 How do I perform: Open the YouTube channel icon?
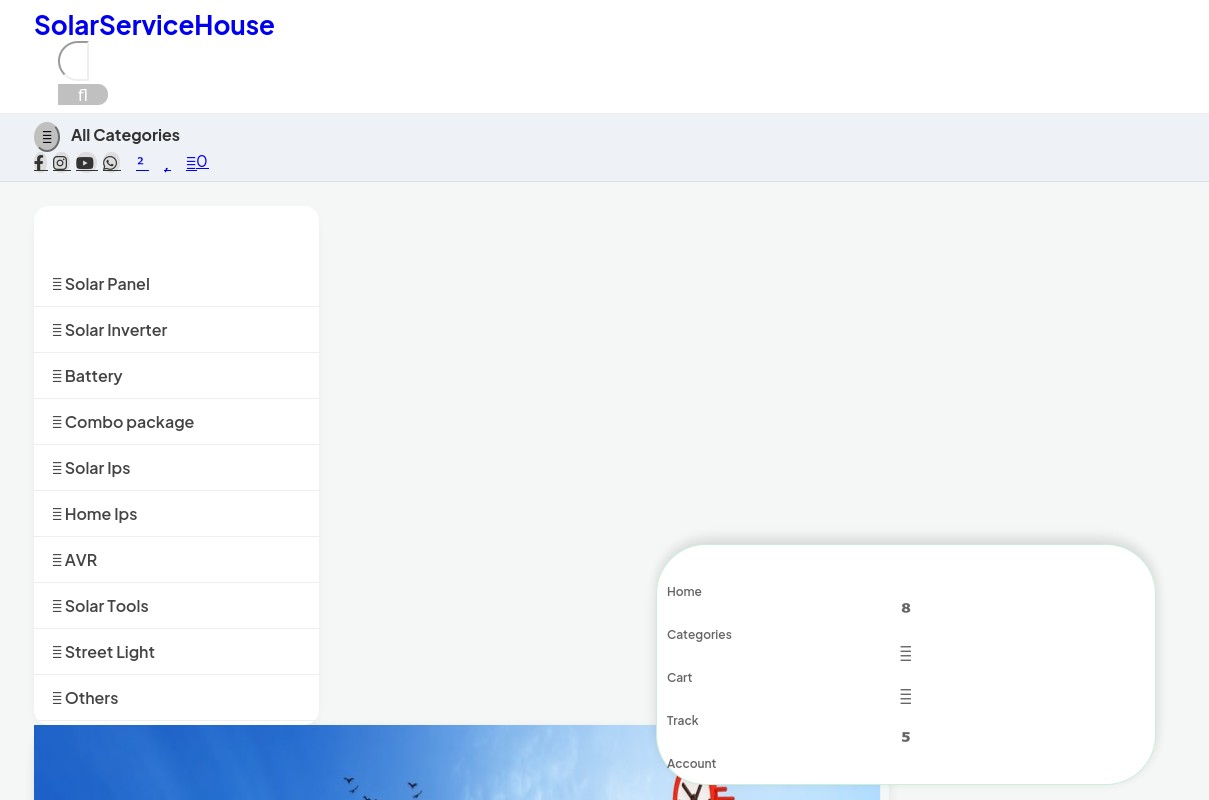[86, 162]
